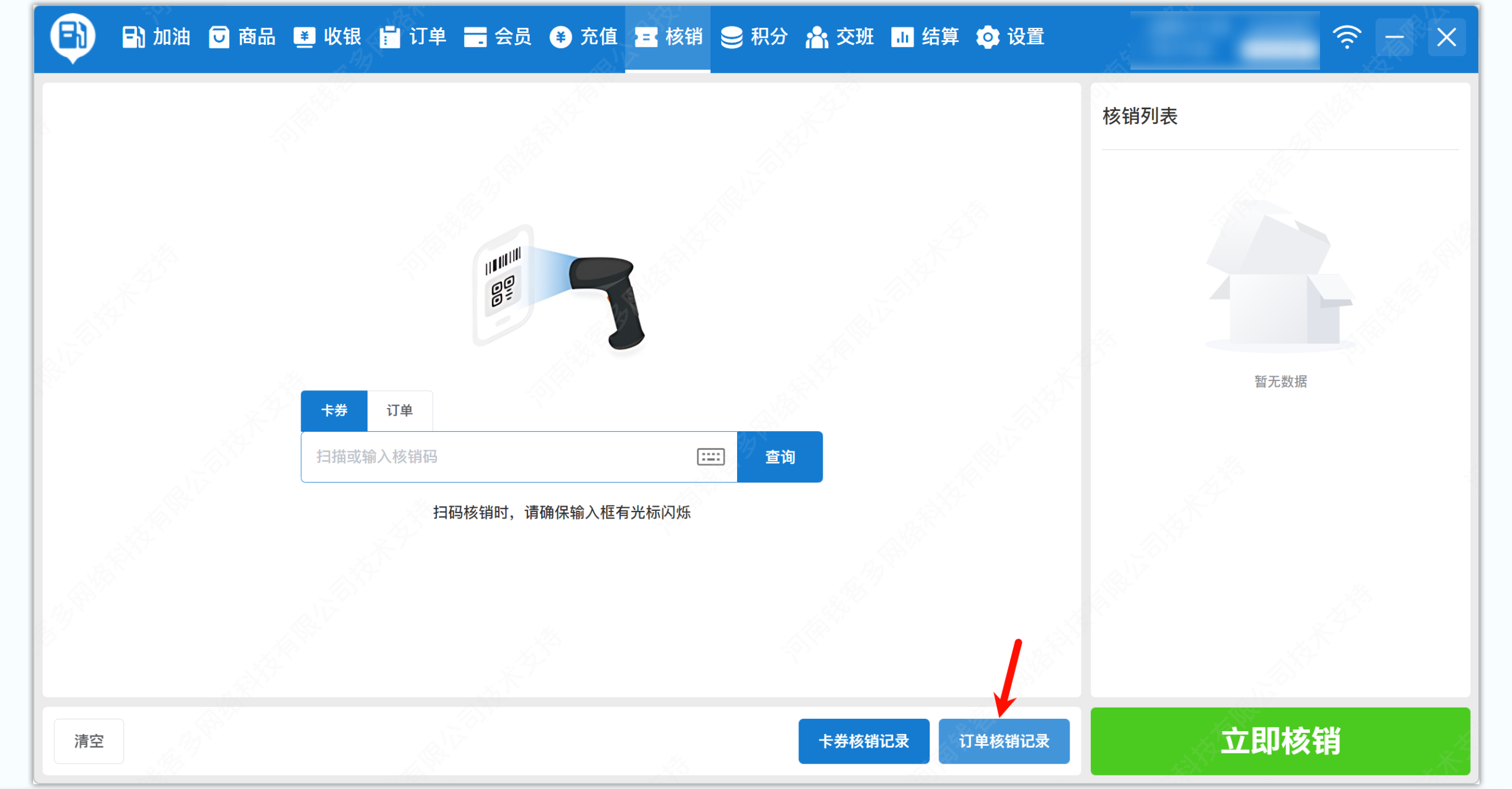Click the WiFi network status icon
The width and height of the screenshot is (1512, 789).
pos(1347,37)
